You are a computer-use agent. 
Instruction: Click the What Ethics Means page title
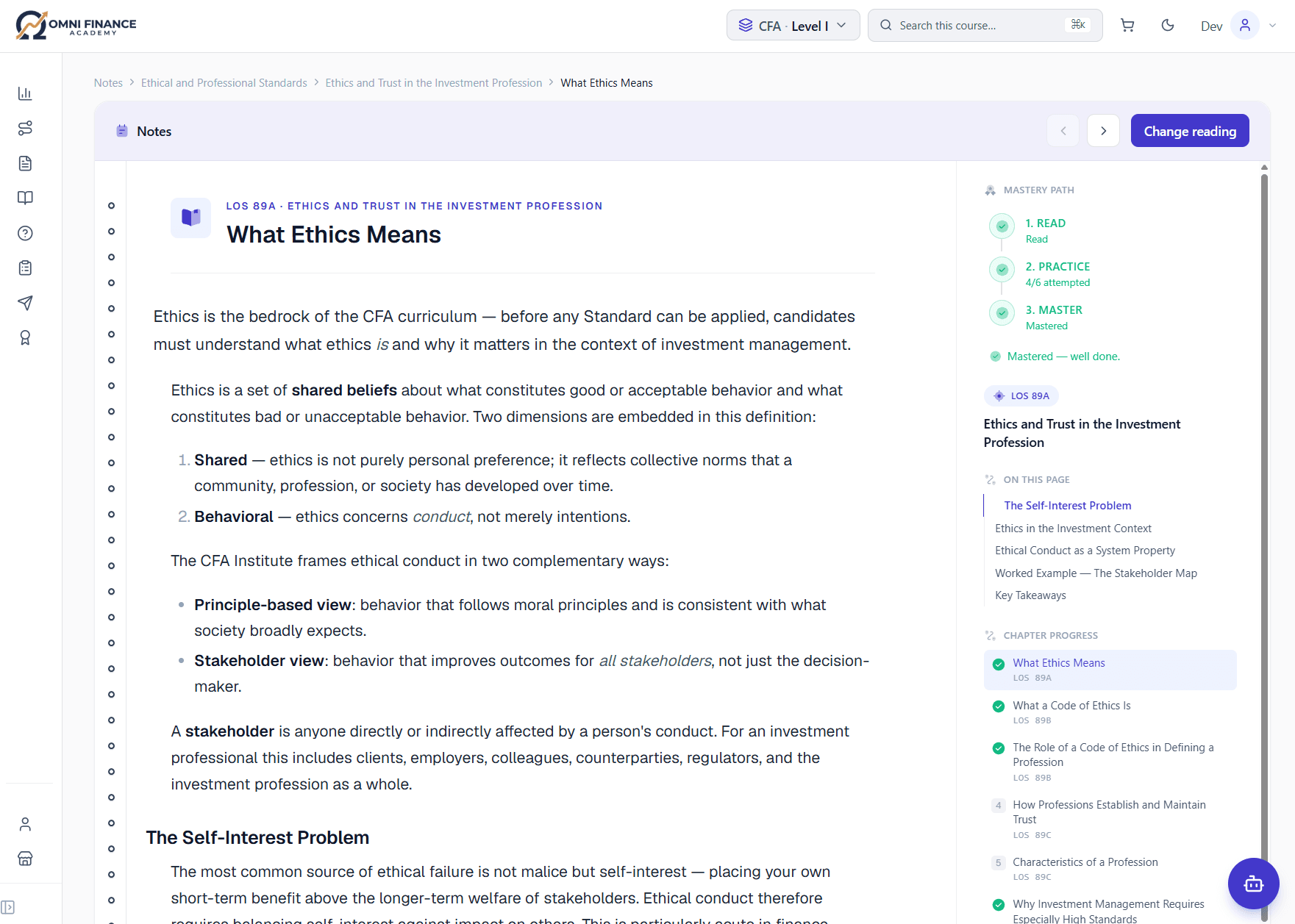click(x=334, y=234)
